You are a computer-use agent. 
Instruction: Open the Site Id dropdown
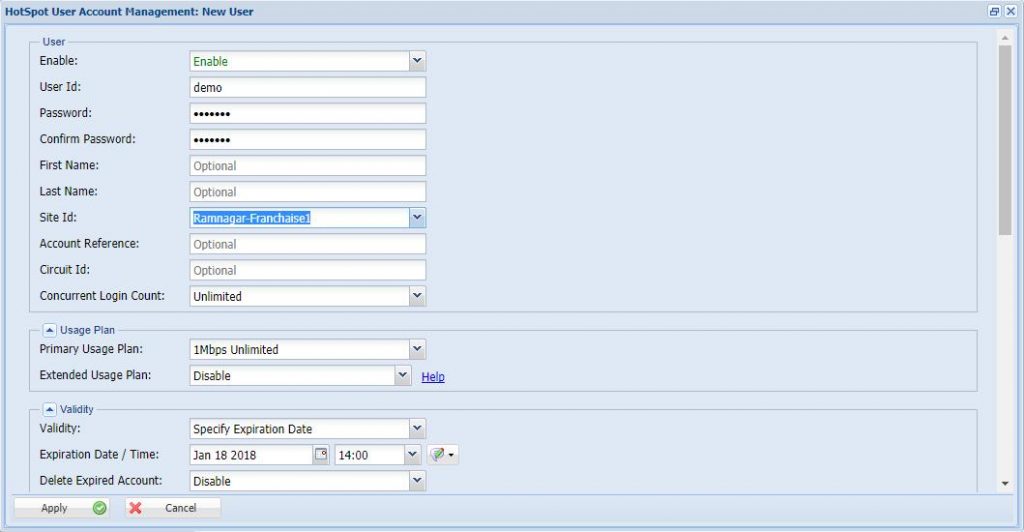click(x=417, y=217)
